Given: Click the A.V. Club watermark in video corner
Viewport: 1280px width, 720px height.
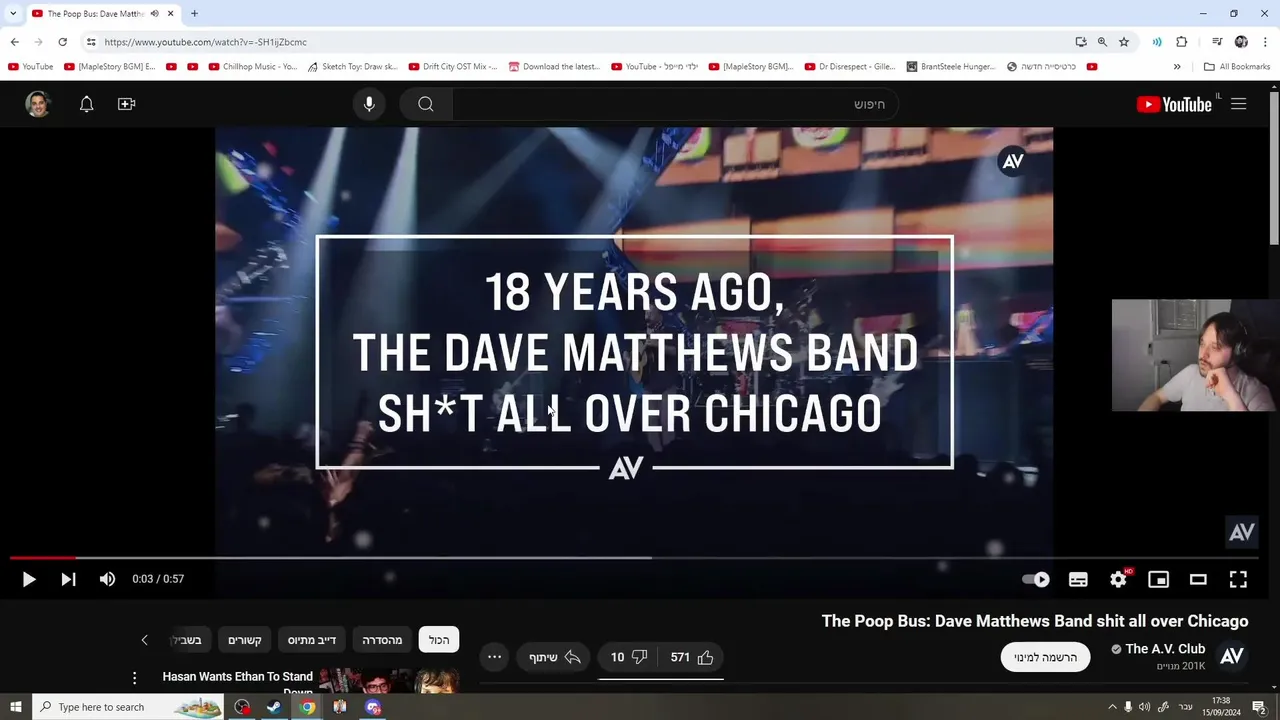Looking at the screenshot, I should click(1241, 533).
